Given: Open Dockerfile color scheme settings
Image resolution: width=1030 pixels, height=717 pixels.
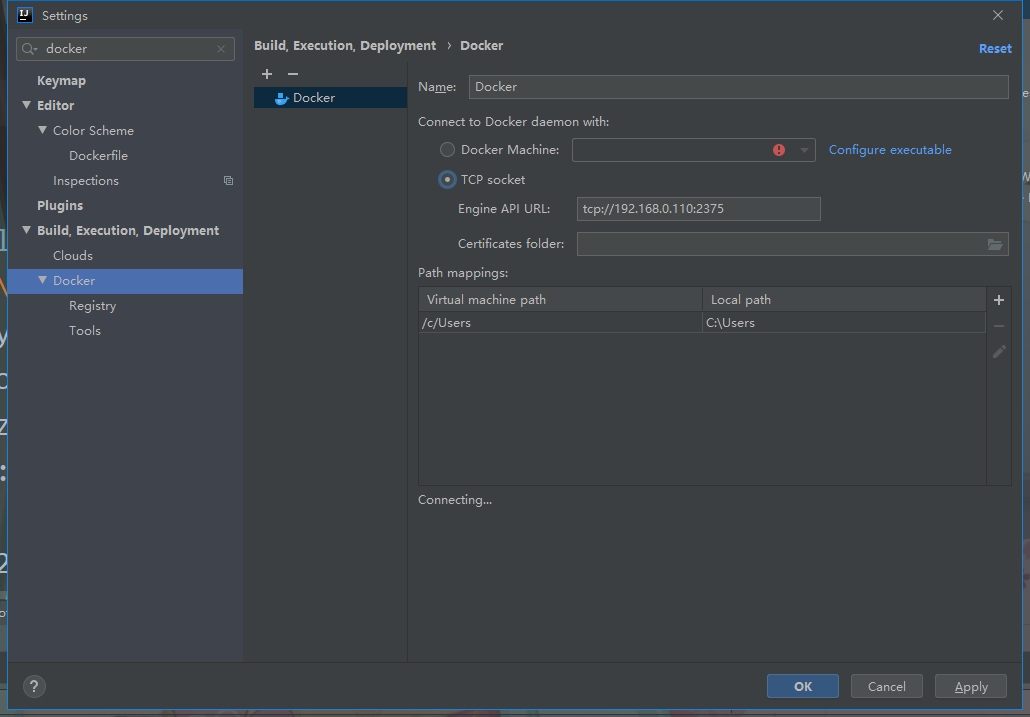Looking at the screenshot, I should (x=99, y=156).
